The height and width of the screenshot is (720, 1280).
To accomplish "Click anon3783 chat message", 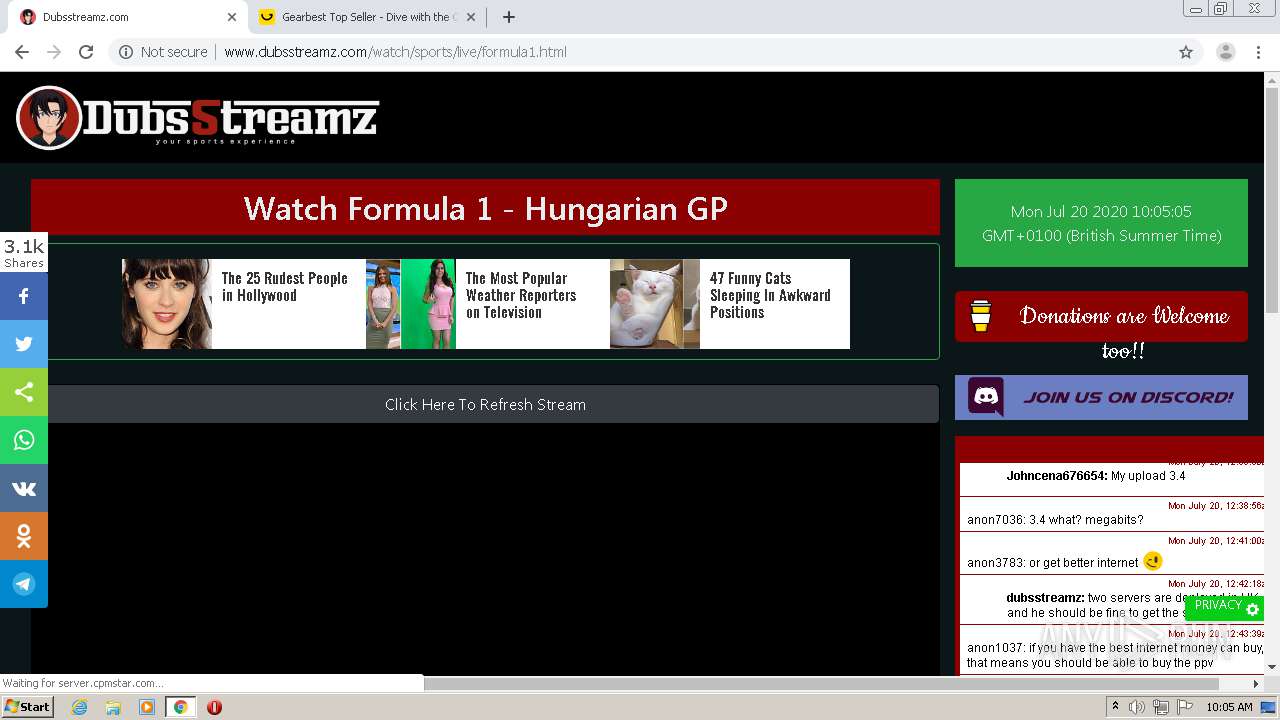I will pyautogui.click(x=1064, y=562).
